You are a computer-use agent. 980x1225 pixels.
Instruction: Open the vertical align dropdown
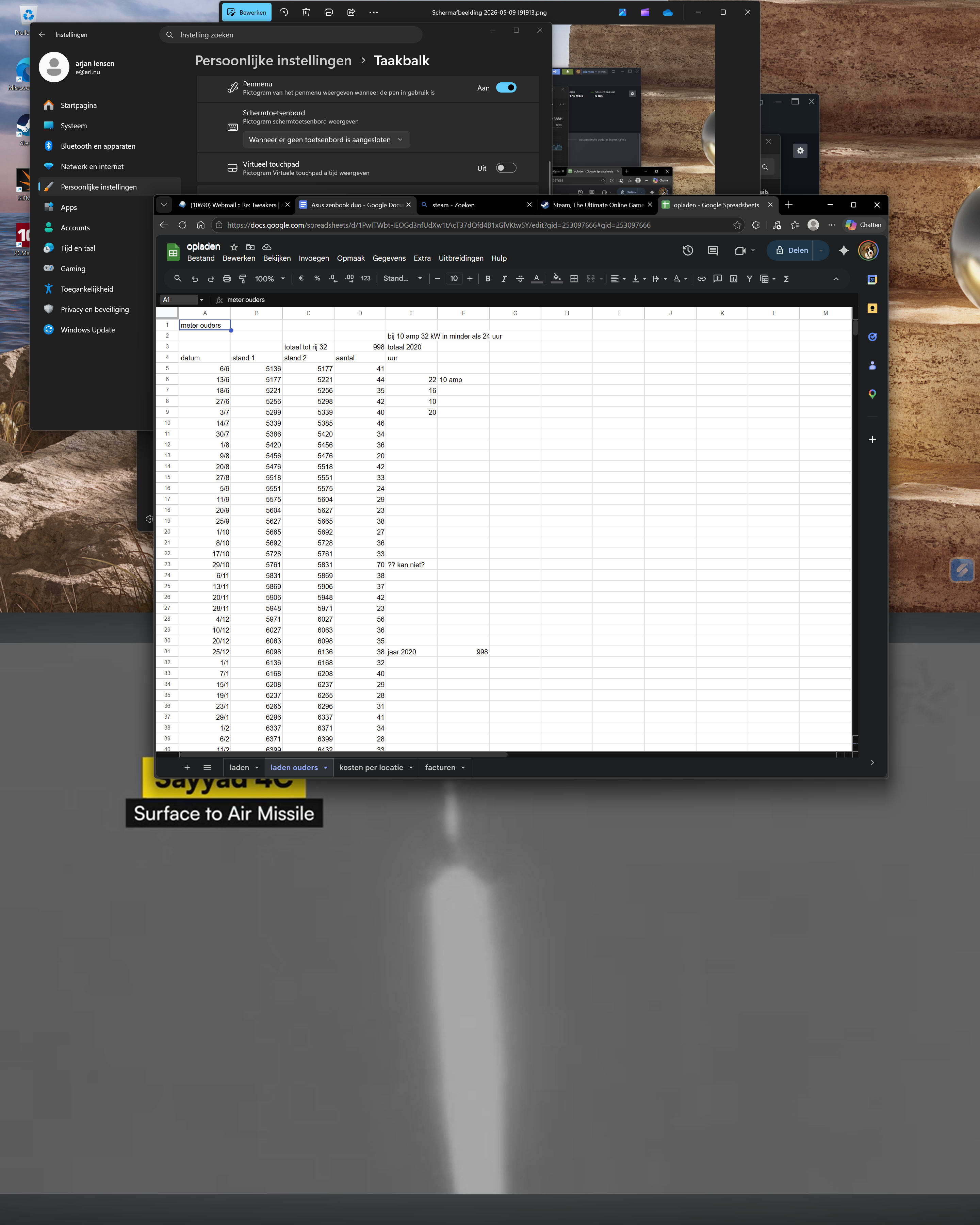point(639,278)
